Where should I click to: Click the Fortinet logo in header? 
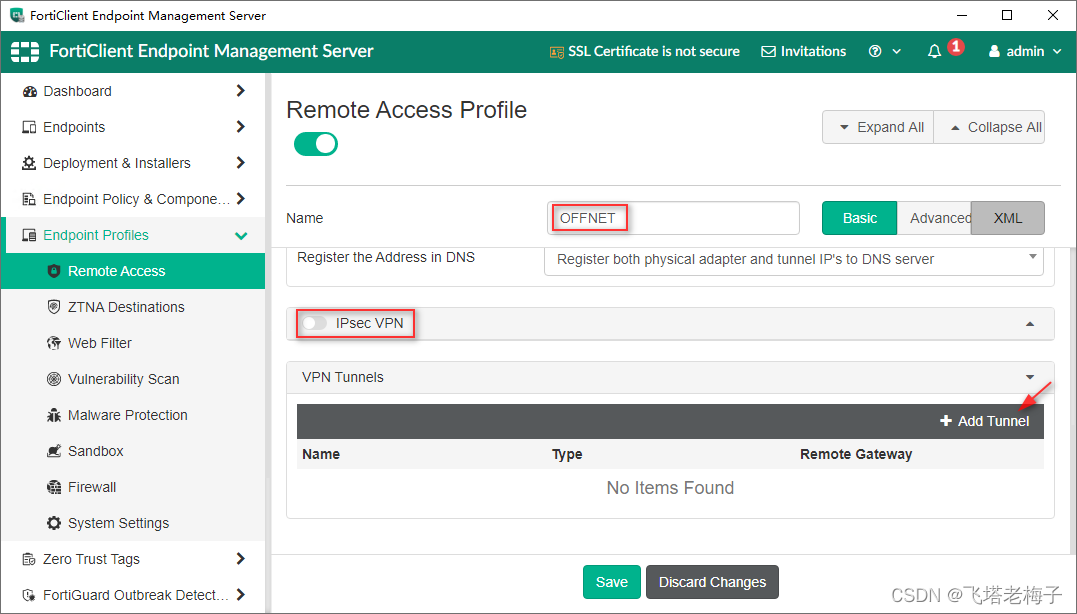25,52
